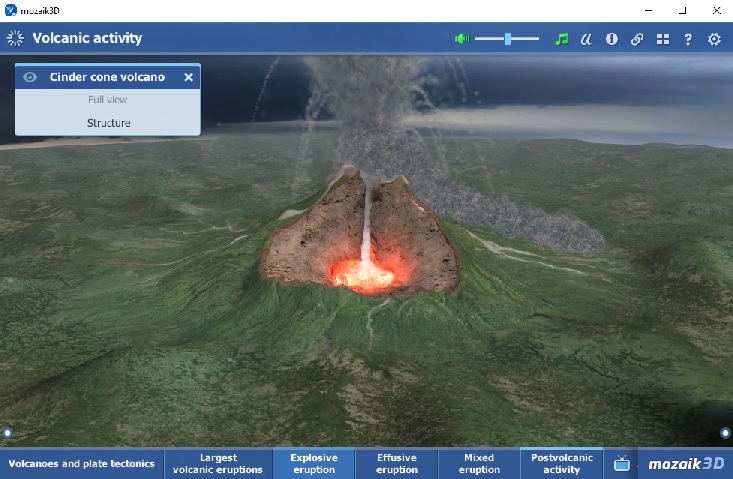The image size is (733, 479).
Task: Click the text font 'a' icon
Action: 587,39
